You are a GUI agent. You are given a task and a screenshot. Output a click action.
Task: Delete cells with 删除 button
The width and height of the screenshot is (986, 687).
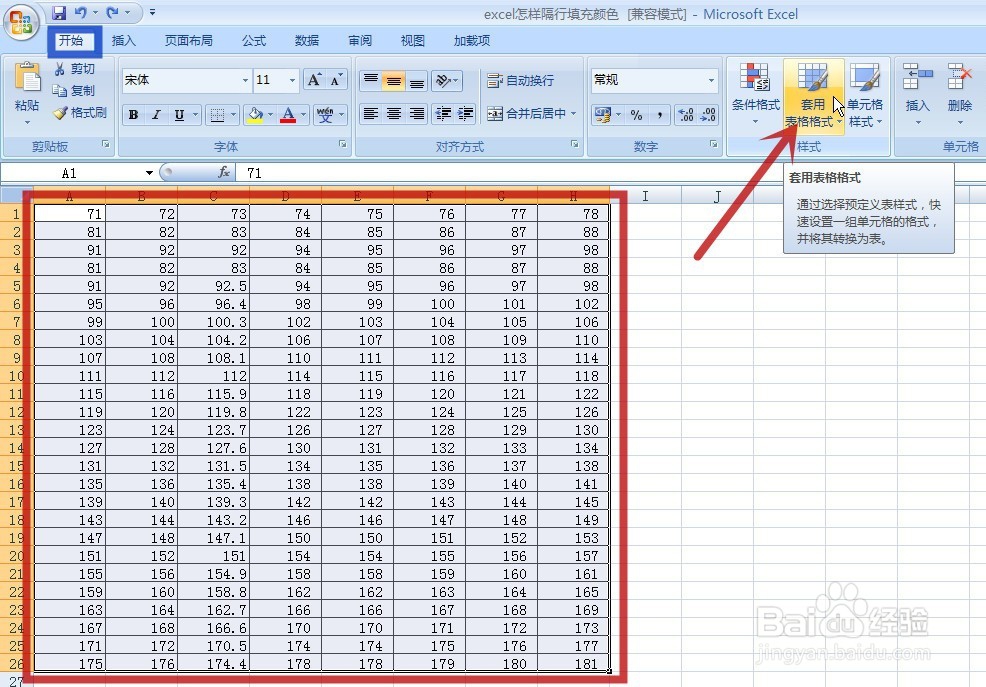click(x=960, y=93)
